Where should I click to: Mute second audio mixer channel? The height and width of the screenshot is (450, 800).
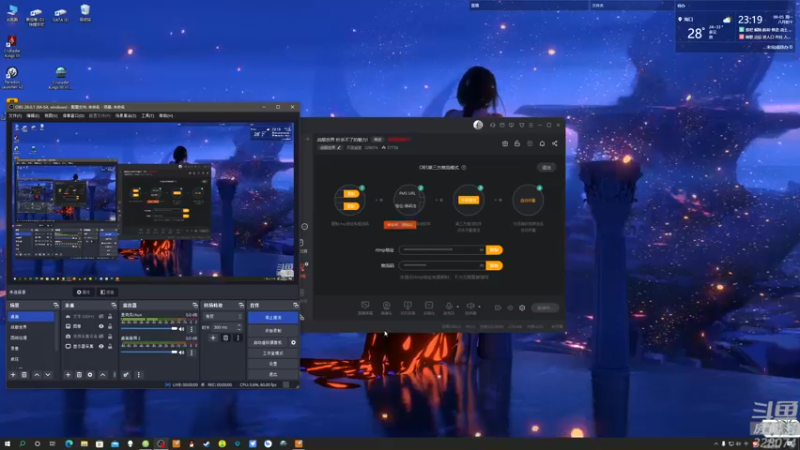(x=182, y=352)
